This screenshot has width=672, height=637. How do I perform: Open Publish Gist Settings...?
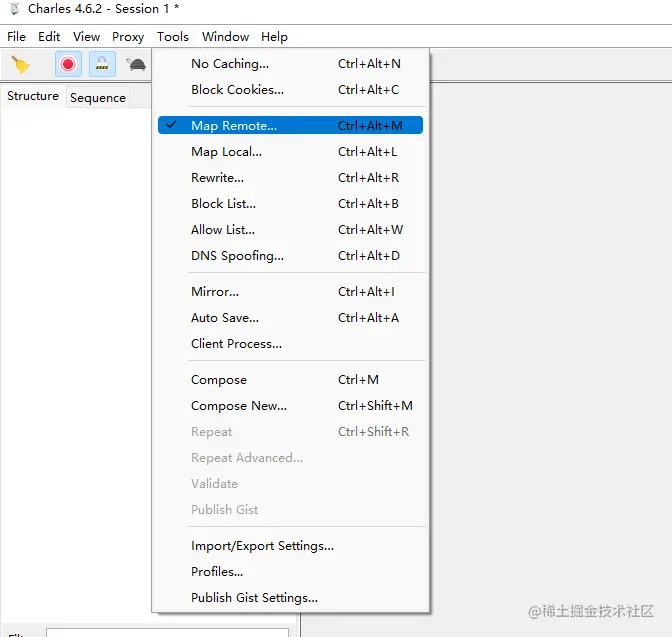click(291, 598)
